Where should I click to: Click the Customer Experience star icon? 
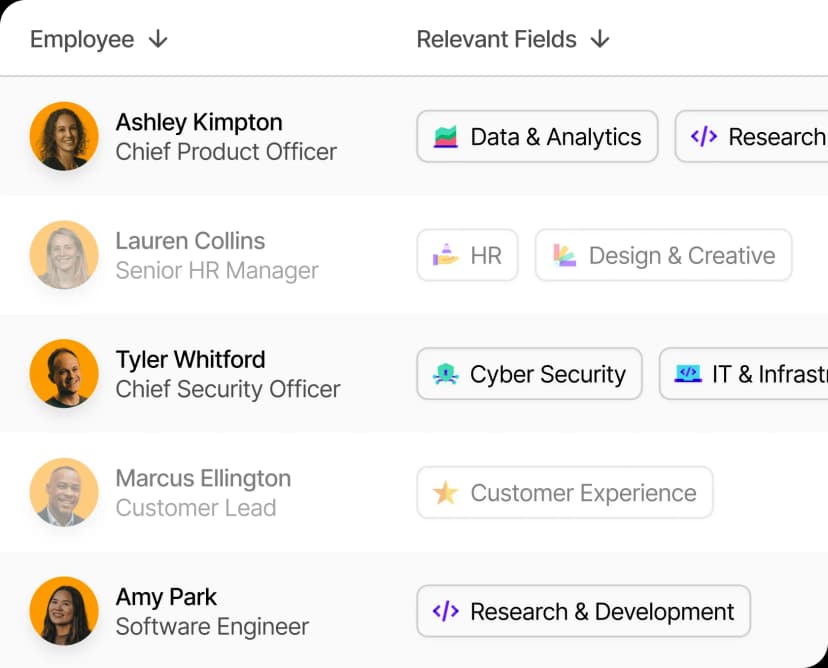click(x=445, y=493)
